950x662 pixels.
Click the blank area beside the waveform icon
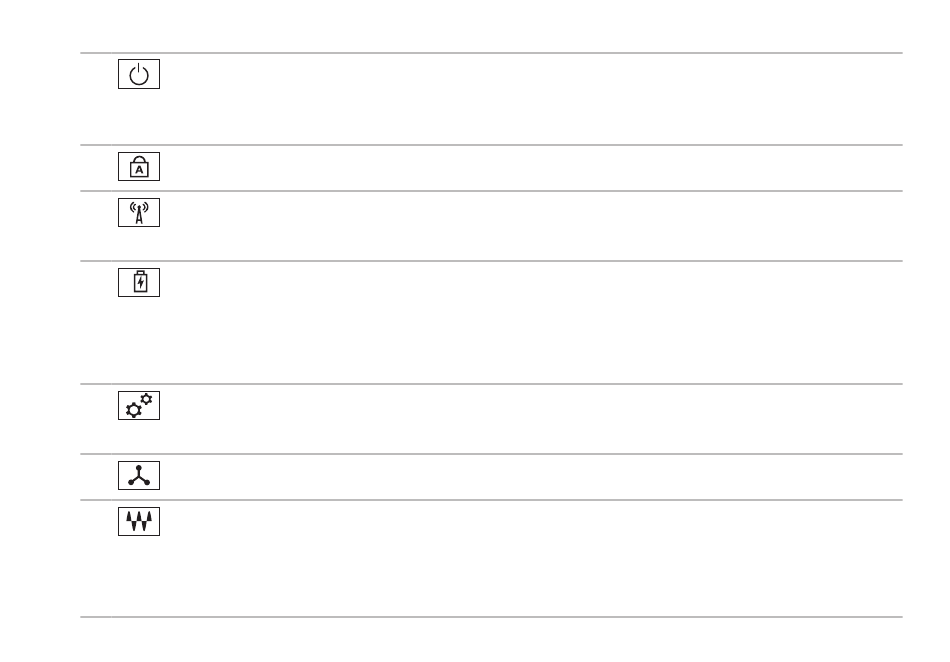pos(533,558)
